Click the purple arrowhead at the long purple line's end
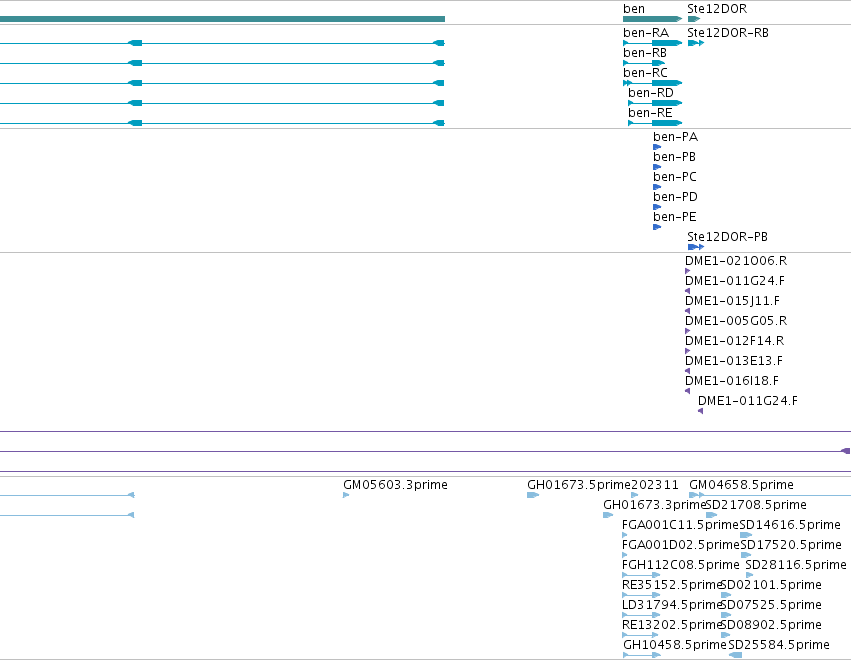 point(846,452)
